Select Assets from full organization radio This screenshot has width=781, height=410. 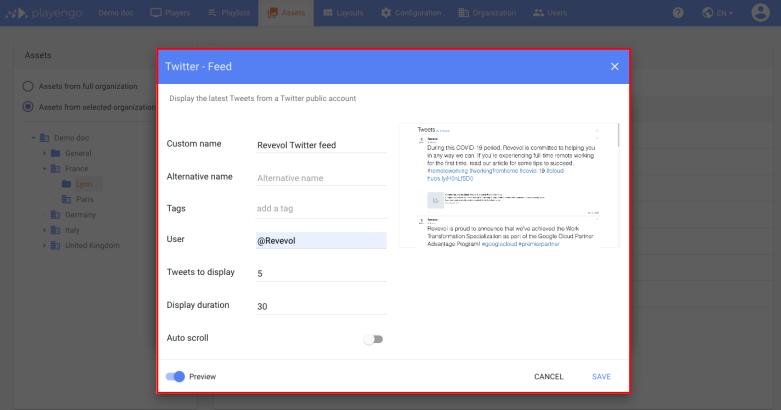coord(28,86)
